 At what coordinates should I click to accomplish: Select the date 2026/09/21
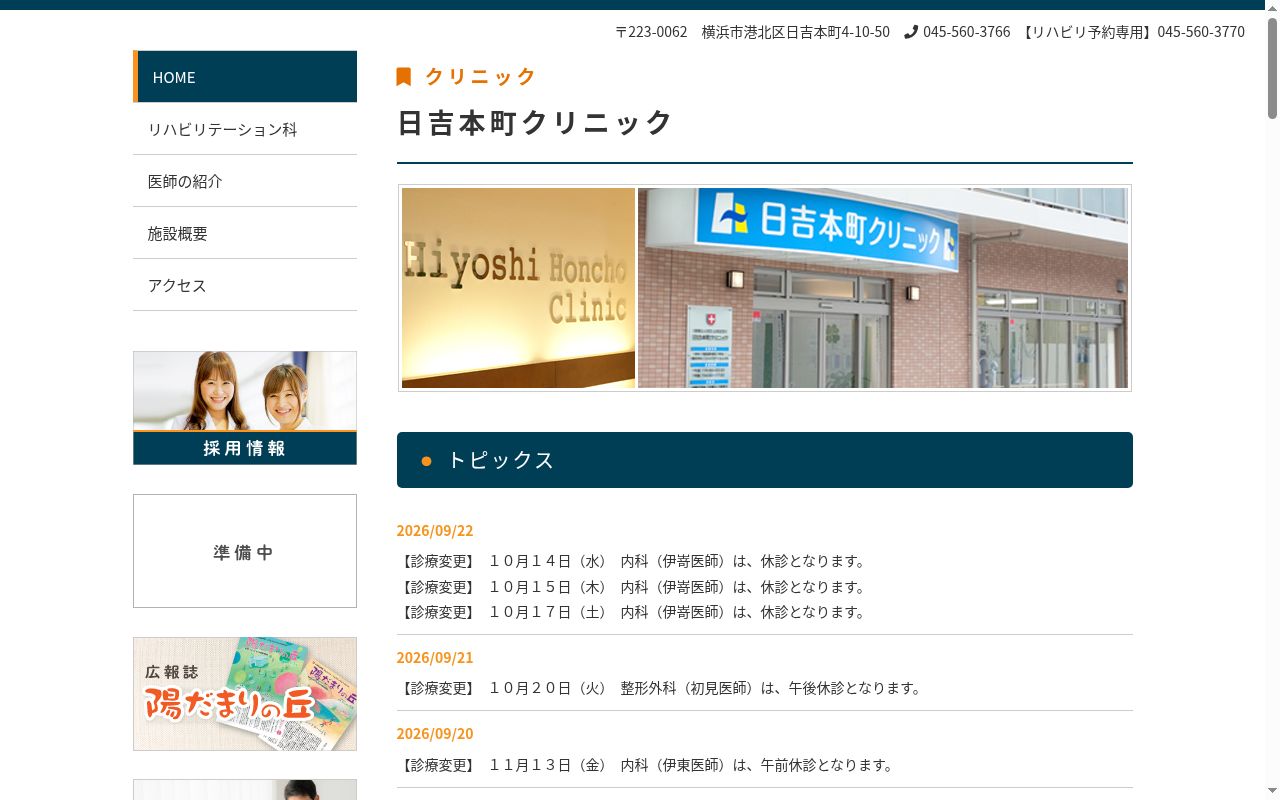click(x=435, y=657)
